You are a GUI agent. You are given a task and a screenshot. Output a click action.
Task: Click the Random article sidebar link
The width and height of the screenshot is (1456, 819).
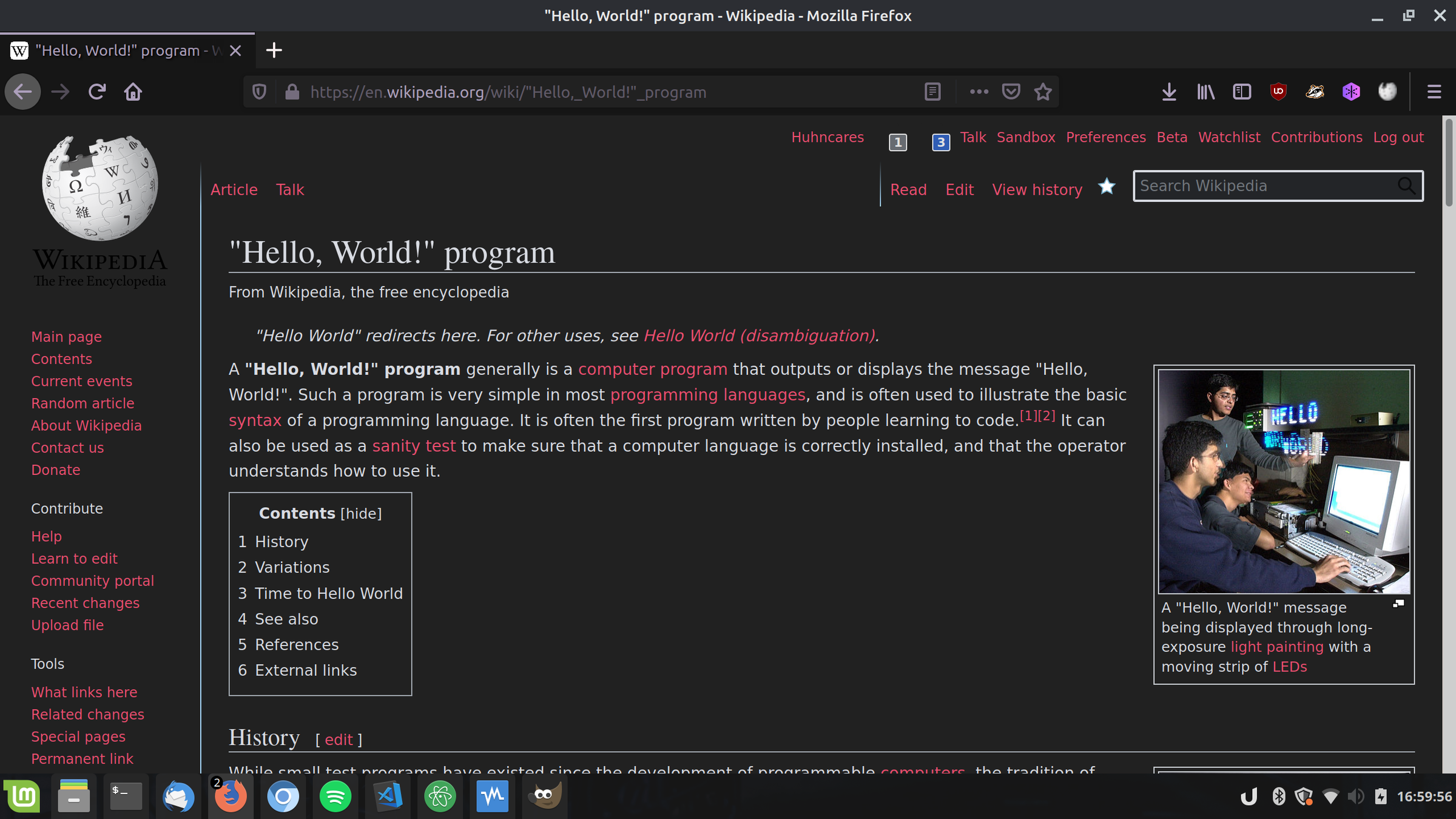coord(83,403)
